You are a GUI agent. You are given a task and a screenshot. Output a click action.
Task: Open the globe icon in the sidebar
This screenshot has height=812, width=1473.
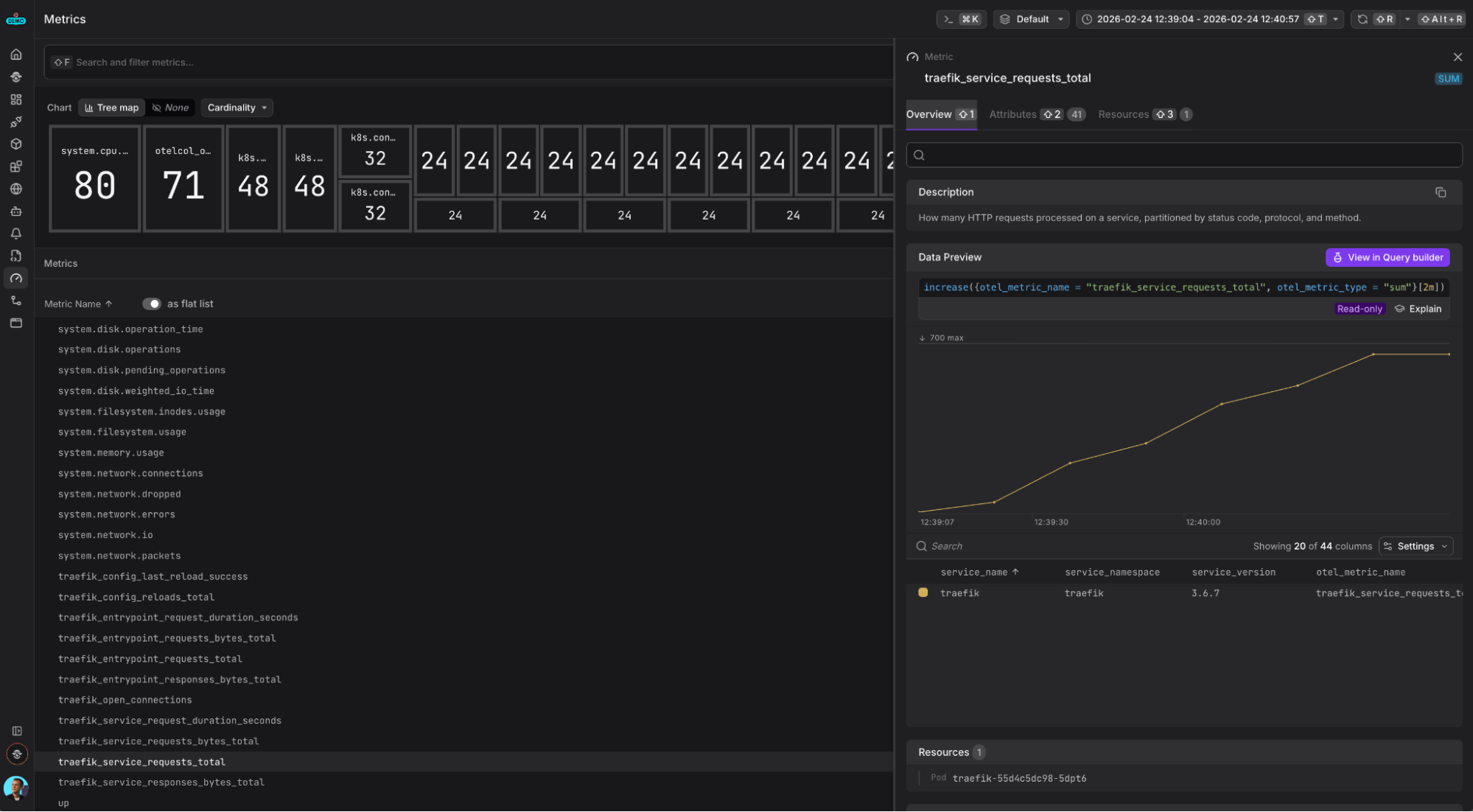pyautogui.click(x=16, y=189)
